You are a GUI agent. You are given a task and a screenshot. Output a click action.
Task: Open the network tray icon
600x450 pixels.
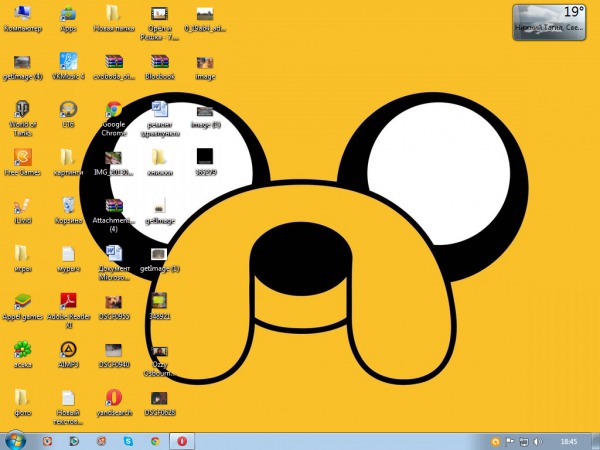[523, 442]
